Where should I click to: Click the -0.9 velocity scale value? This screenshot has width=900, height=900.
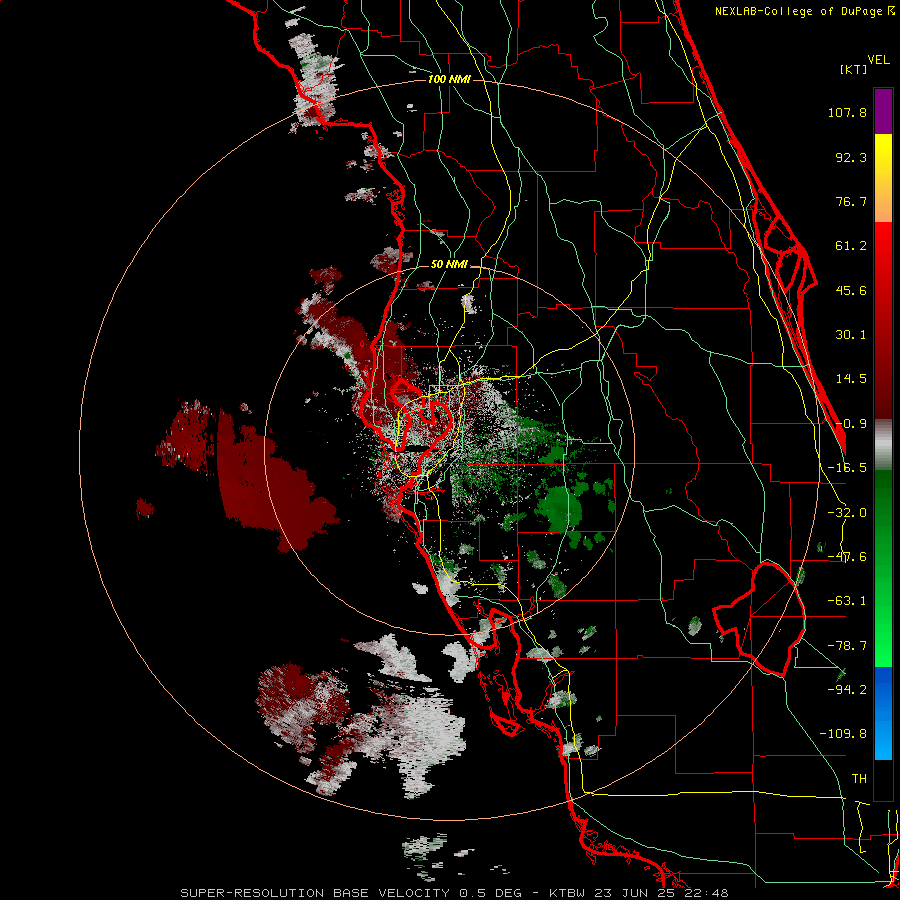click(851, 424)
